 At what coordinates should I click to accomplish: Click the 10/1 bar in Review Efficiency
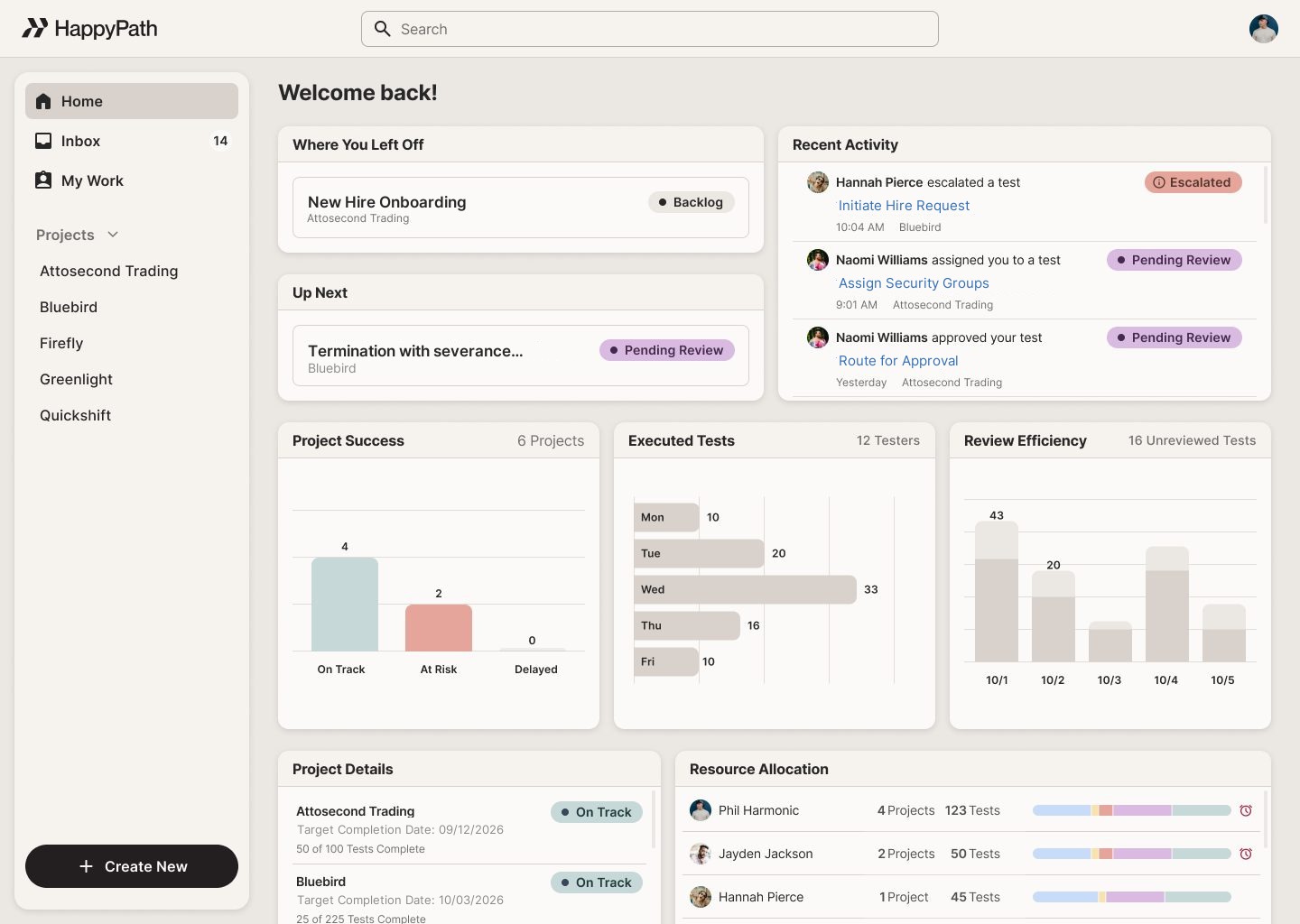tap(997, 592)
